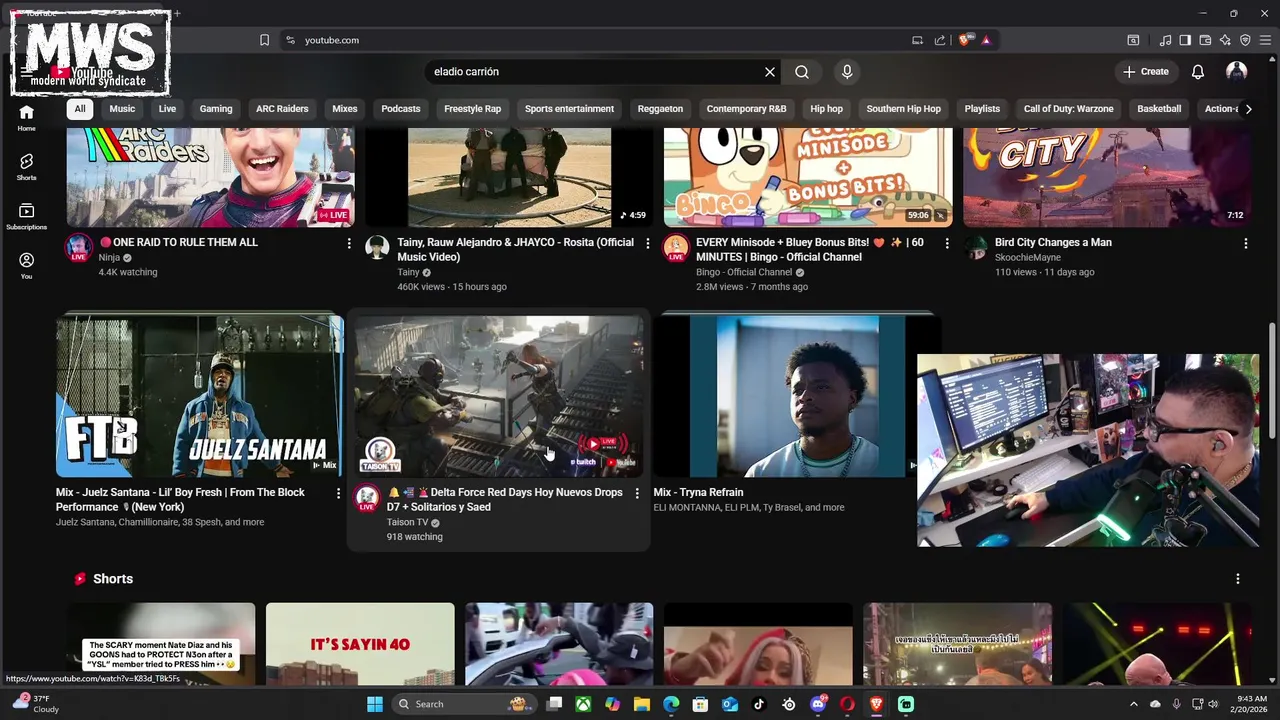Select the Mixes filter chip
This screenshot has width=1280, height=720.
(345, 109)
